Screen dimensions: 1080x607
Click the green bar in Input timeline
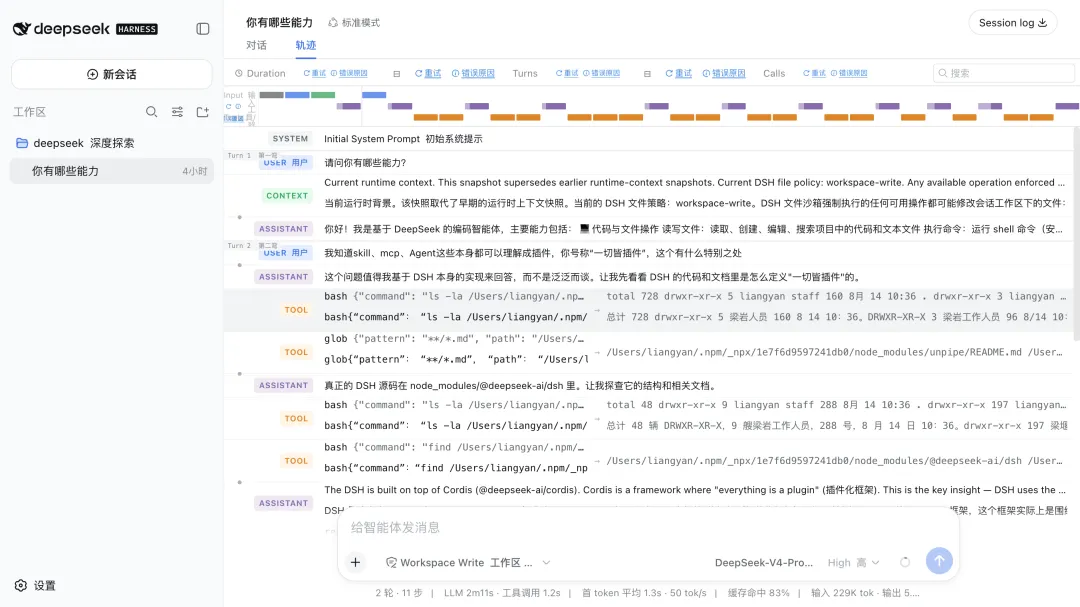(x=323, y=95)
